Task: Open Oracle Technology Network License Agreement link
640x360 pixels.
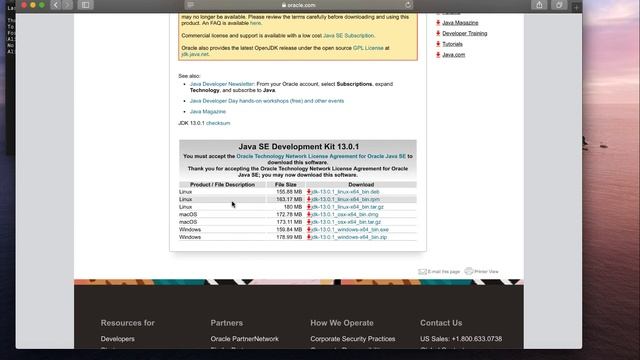Action: (321, 156)
